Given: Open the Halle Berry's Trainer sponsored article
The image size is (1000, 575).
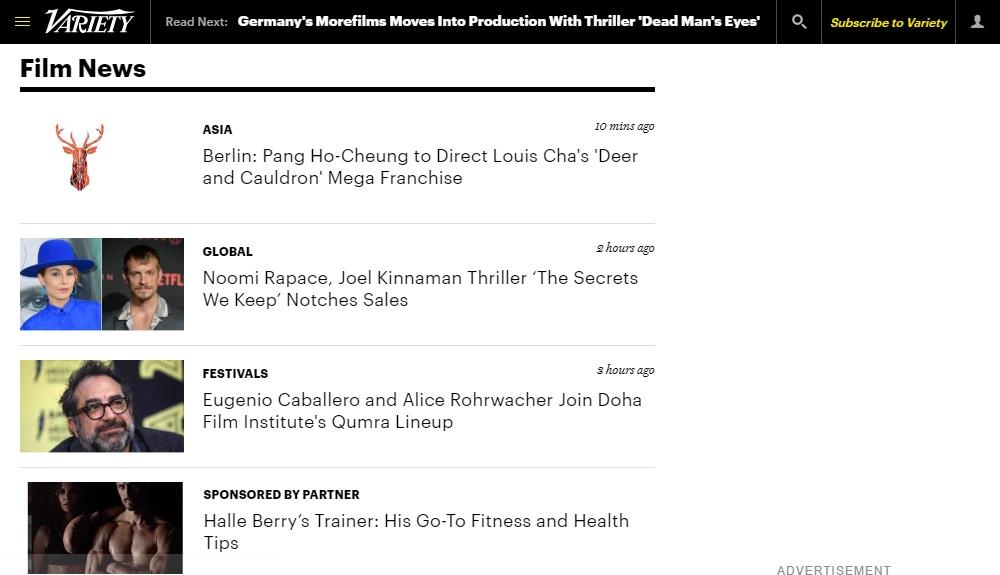Looking at the screenshot, I should pos(416,532).
